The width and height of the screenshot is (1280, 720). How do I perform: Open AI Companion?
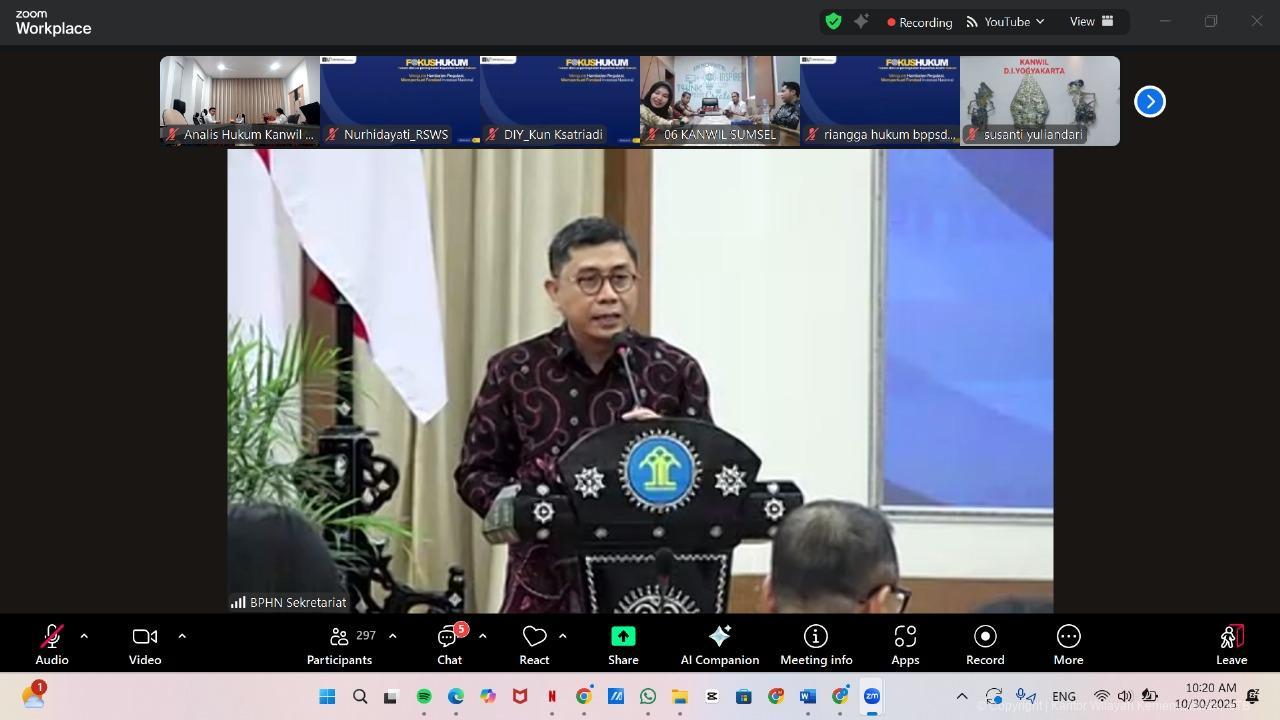719,643
